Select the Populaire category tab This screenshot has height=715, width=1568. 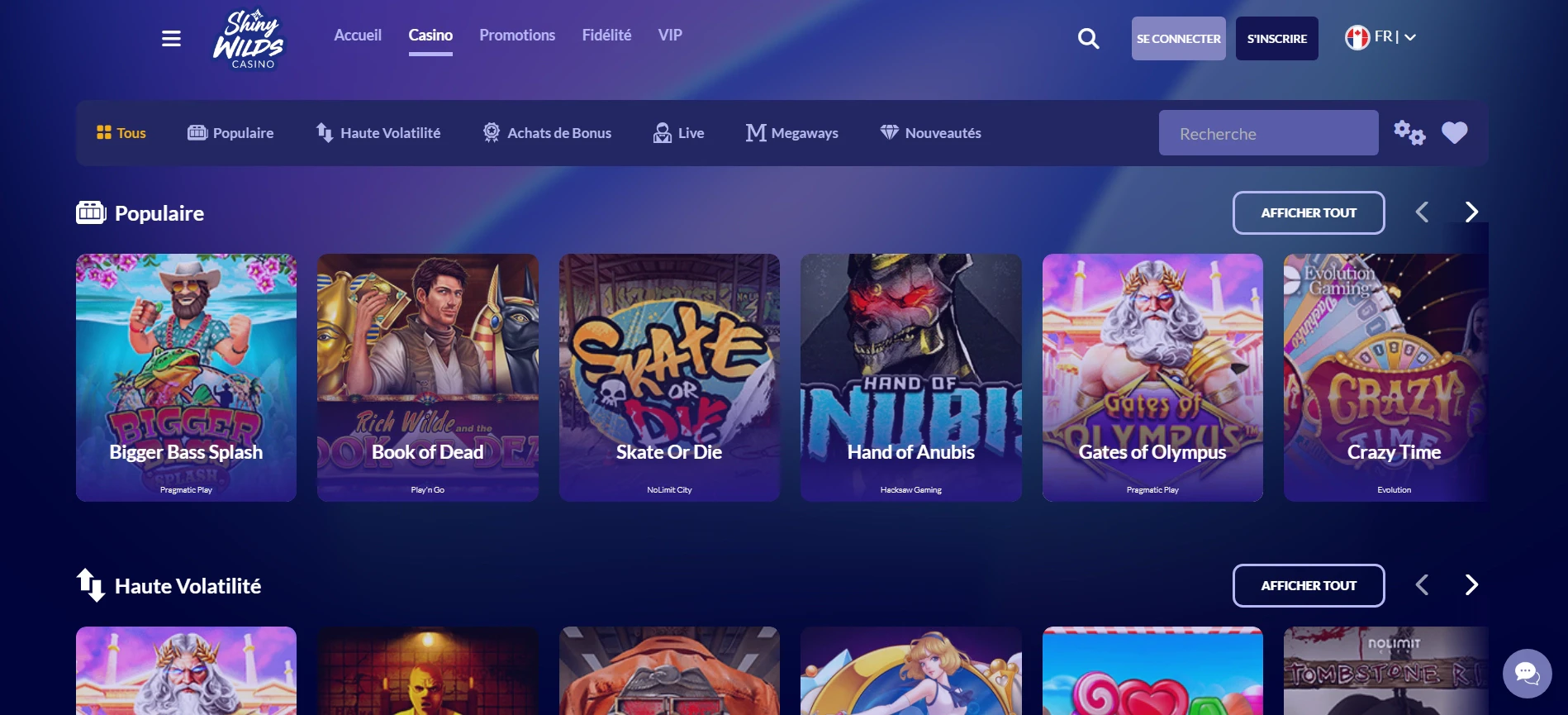(x=230, y=133)
